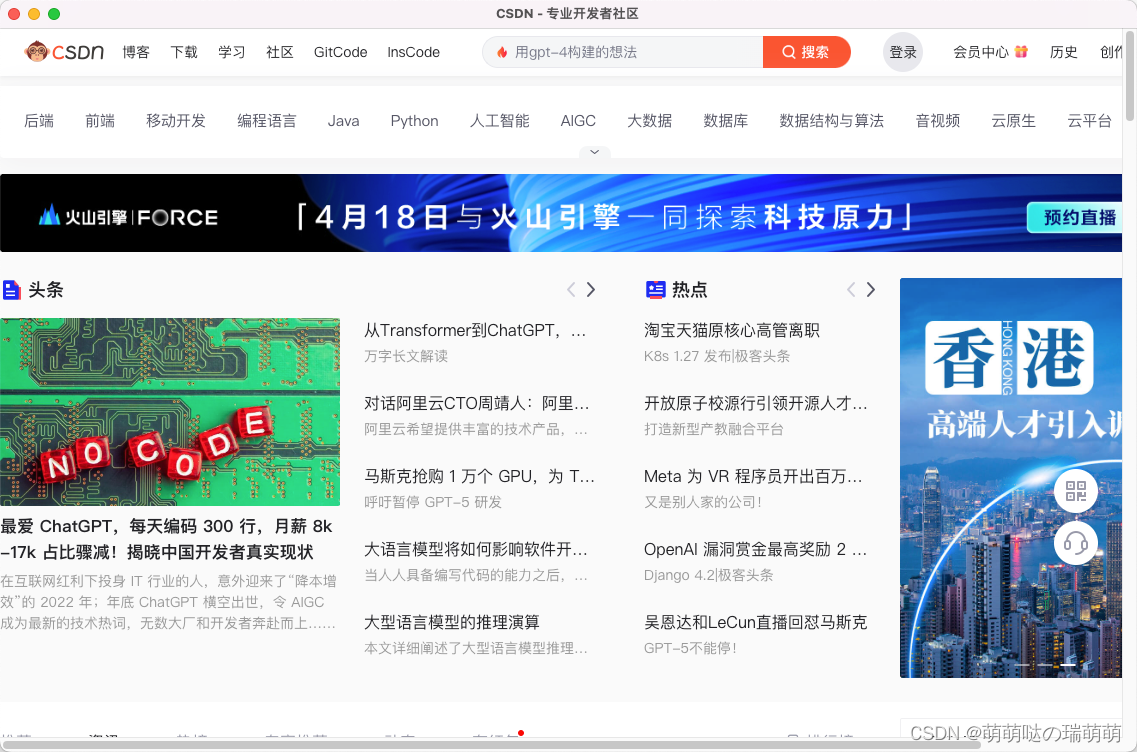Open headline 最爱 ChatGPT article title
This screenshot has height=752, width=1137.
tap(167, 540)
